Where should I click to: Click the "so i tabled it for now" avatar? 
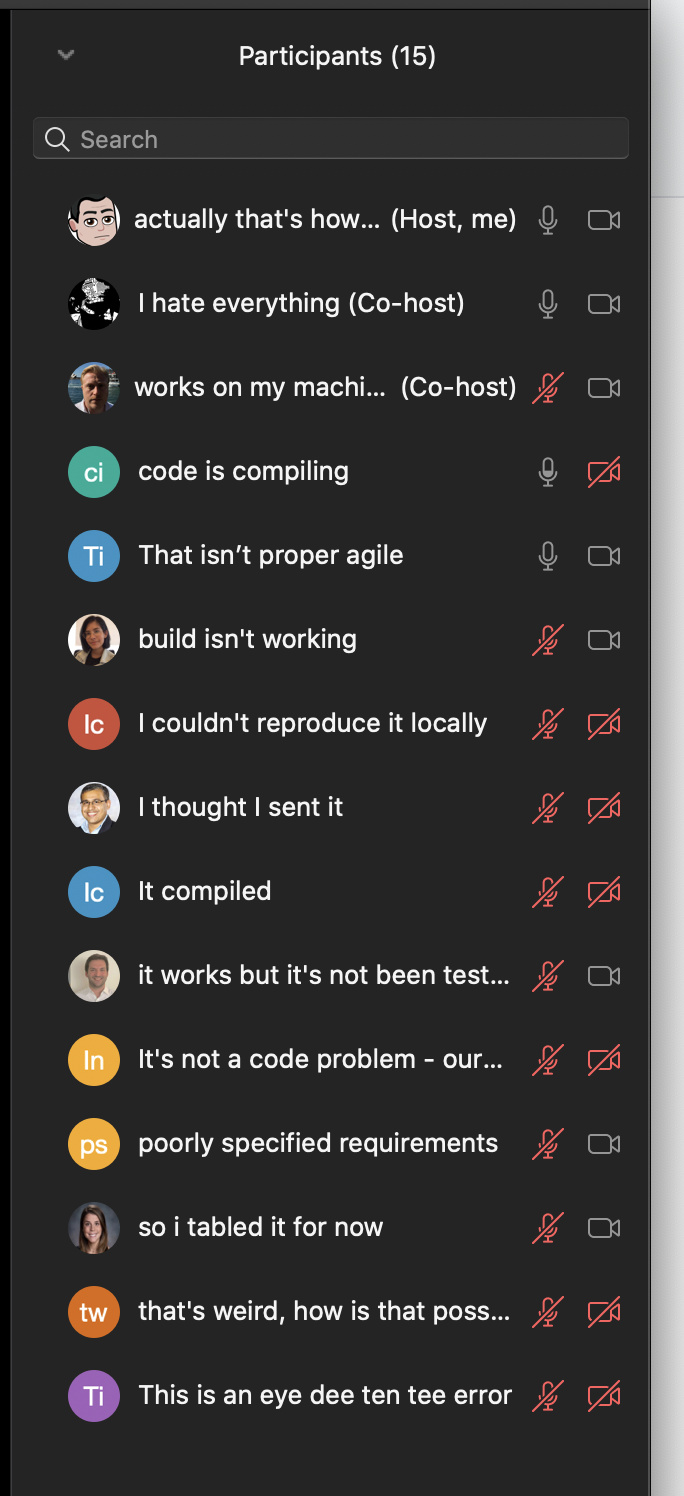[94, 1228]
